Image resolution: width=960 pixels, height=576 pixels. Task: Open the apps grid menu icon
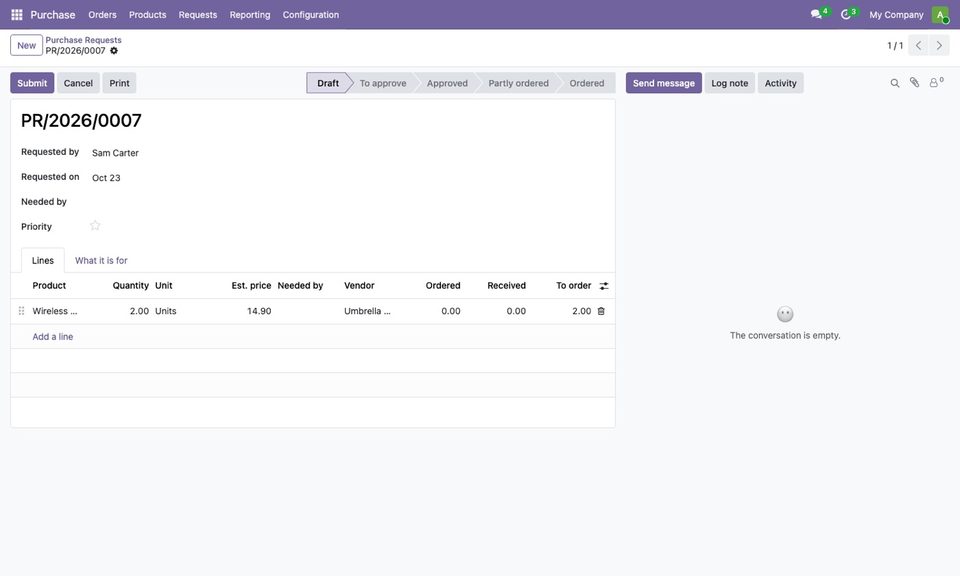tap(17, 15)
